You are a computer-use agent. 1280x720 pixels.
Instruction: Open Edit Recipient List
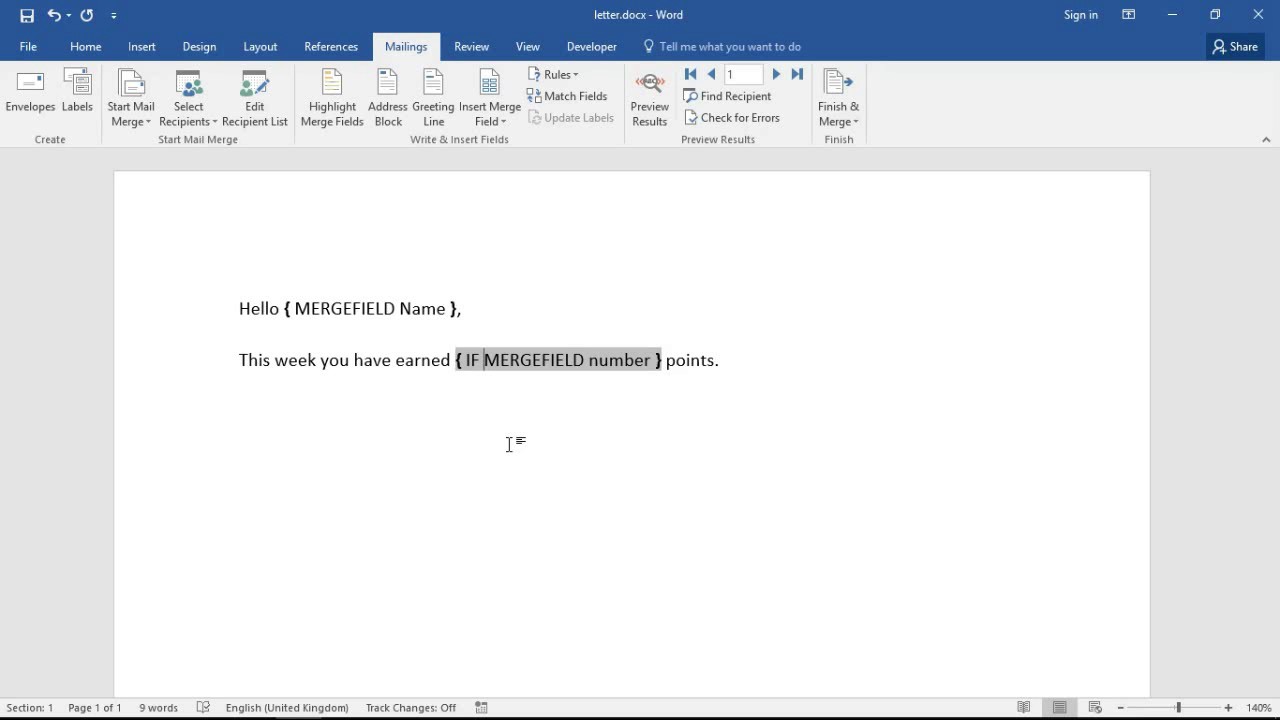coord(255,95)
